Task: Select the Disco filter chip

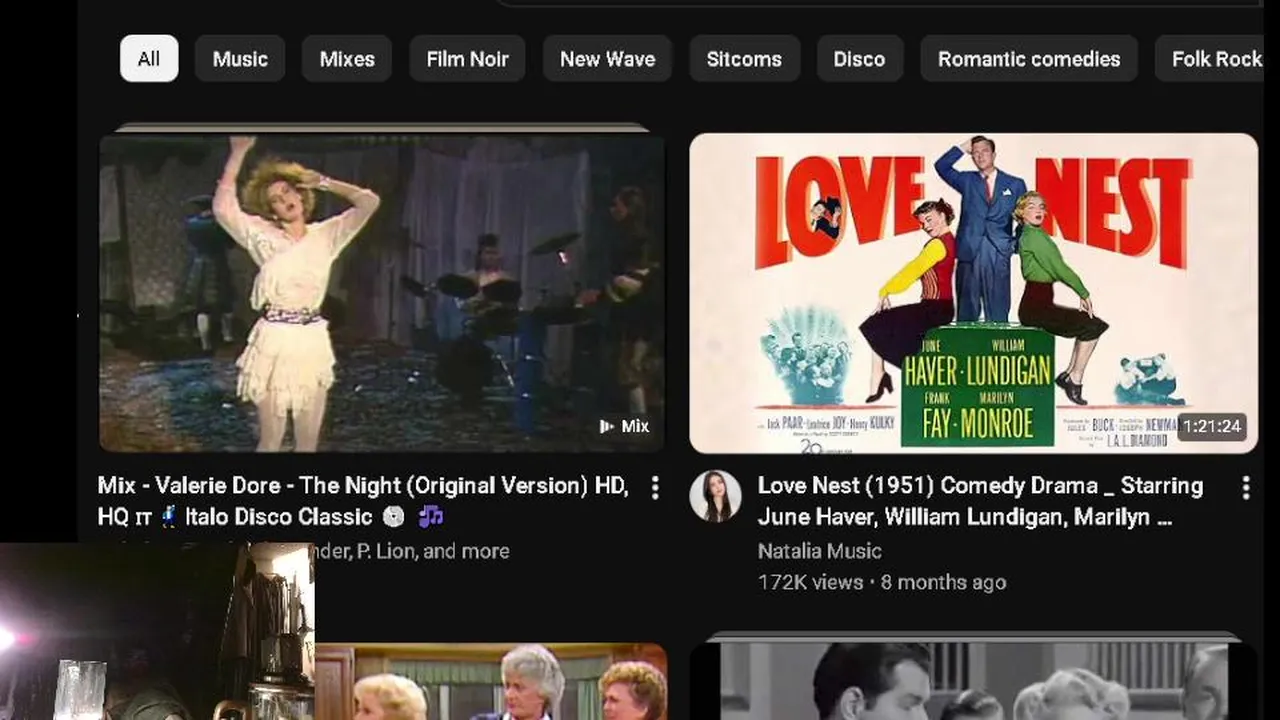Action: click(859, 59)
